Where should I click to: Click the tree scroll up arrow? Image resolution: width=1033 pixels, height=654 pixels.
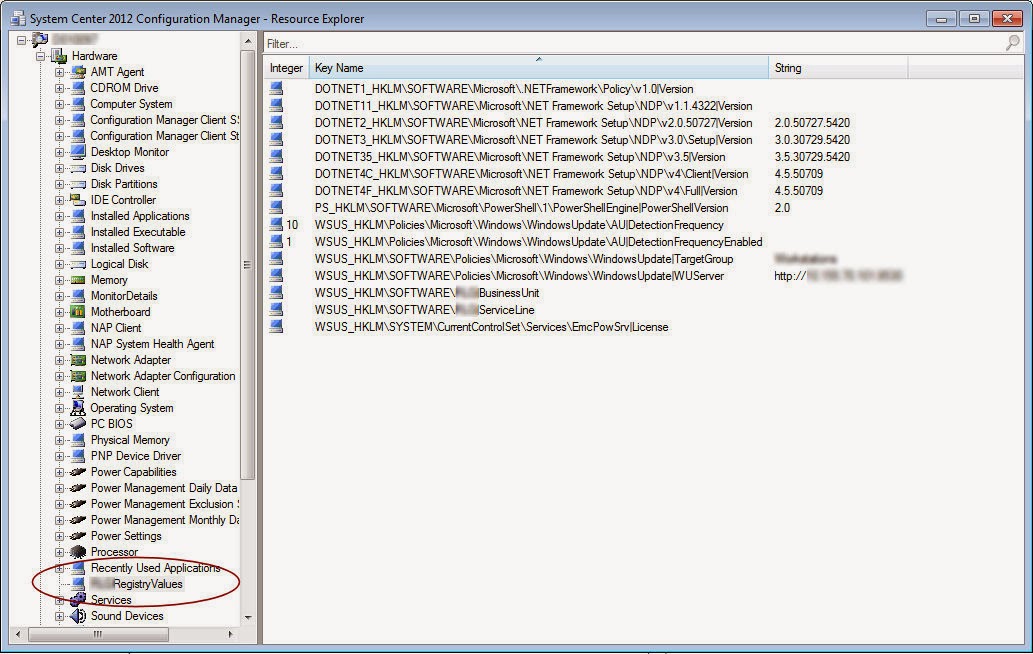coord(248,41)
